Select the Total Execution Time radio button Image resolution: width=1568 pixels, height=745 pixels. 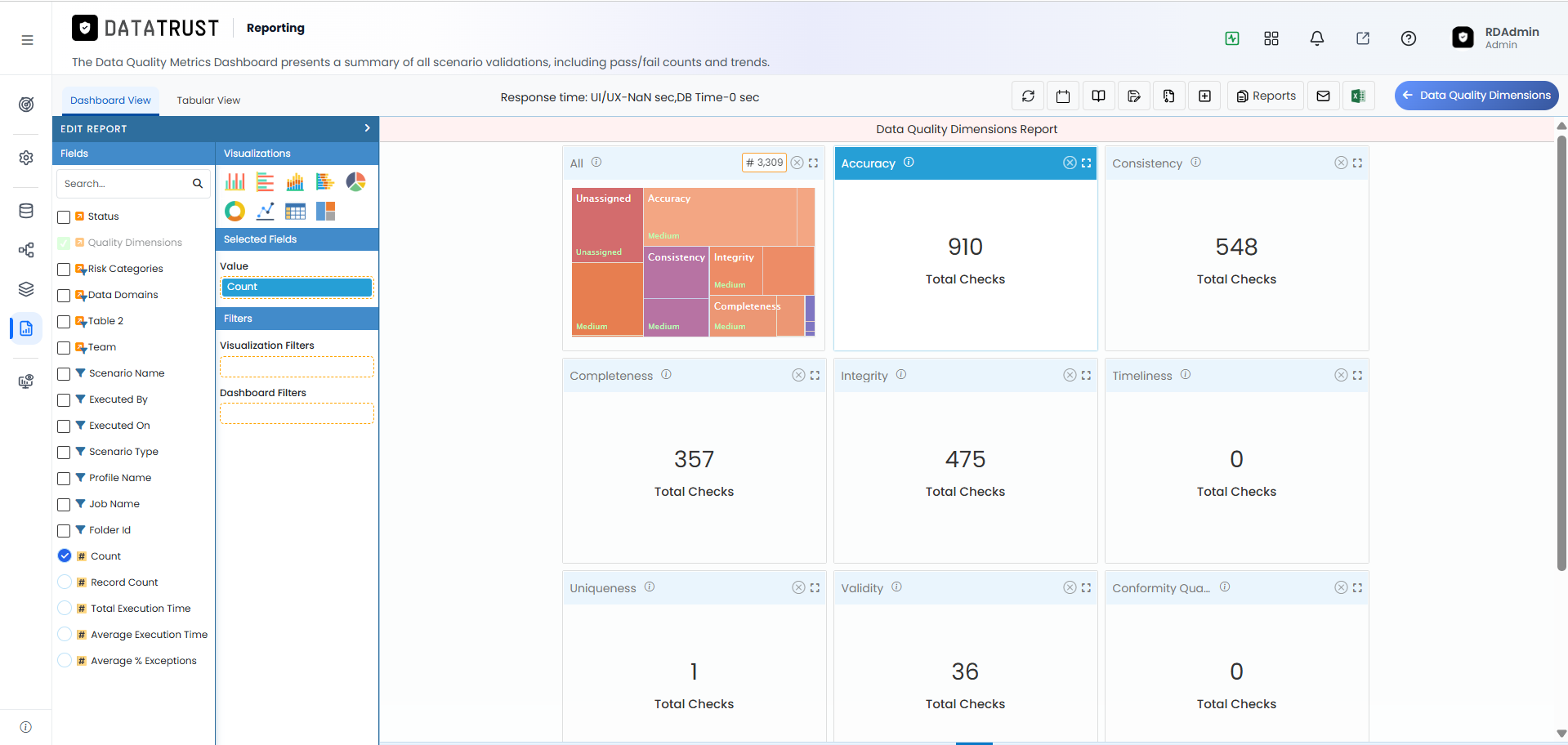[65, 608]
